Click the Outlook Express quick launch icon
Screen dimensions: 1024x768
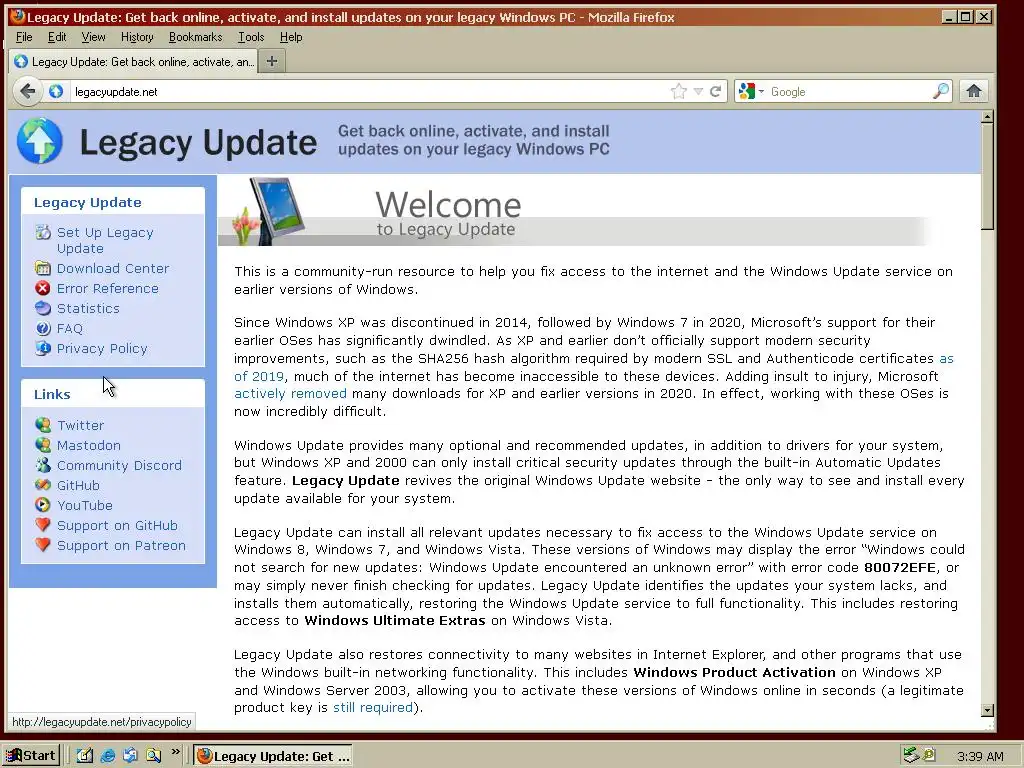(131, 756)
